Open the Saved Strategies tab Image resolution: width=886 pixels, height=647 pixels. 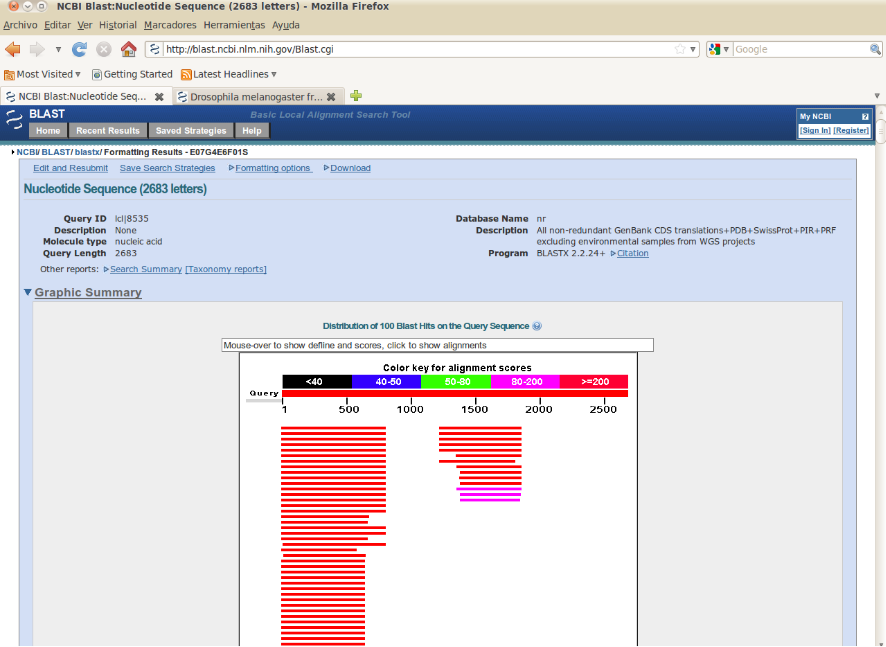191,131
